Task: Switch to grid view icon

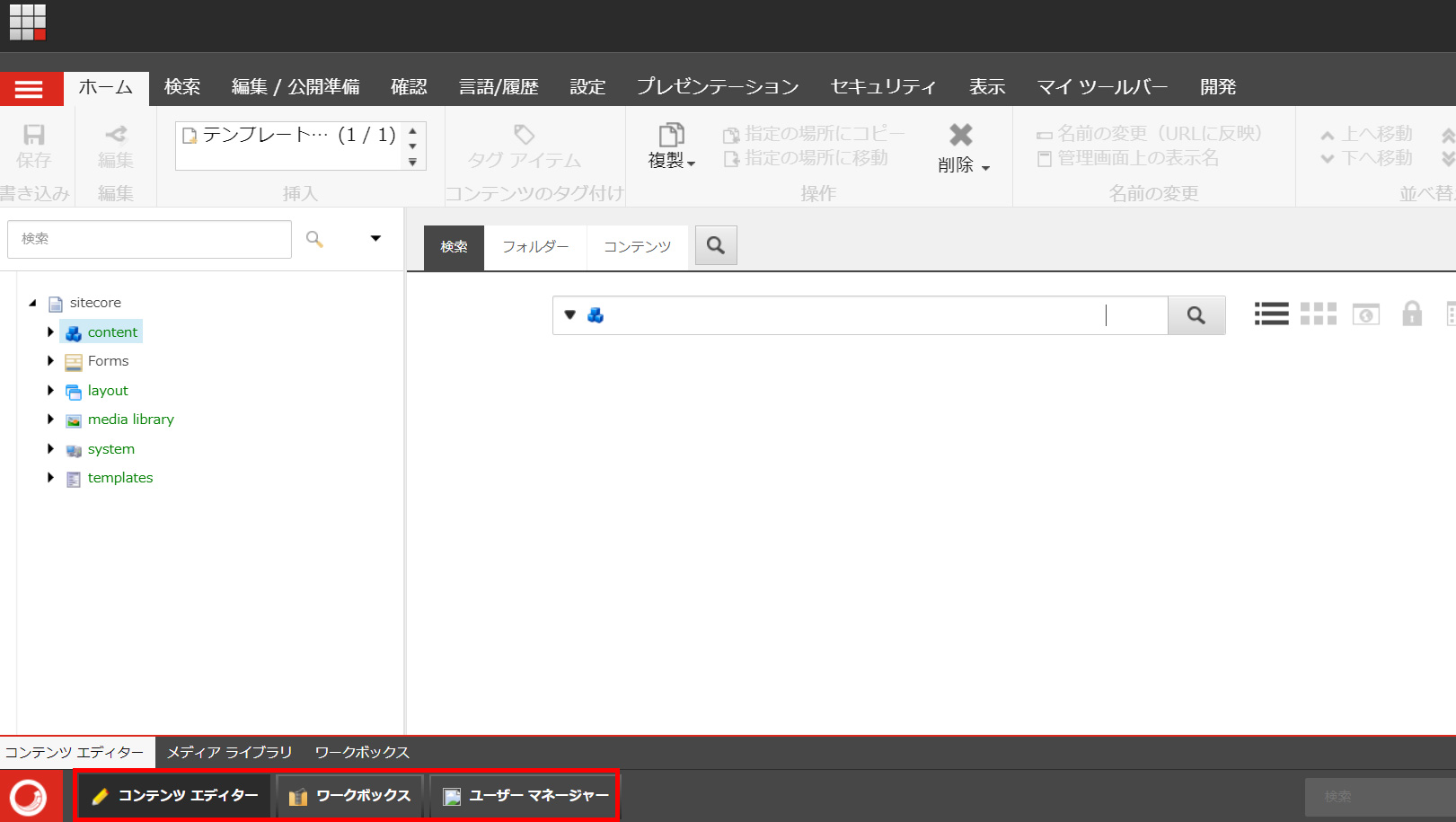Action: coord(1318,314)
